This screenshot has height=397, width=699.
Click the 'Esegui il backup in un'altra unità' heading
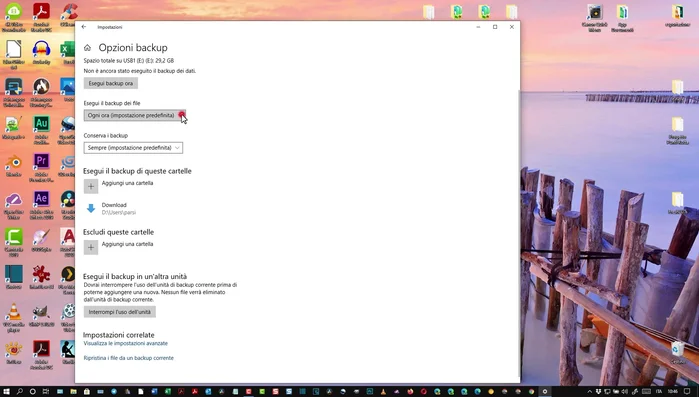point(135,276)
